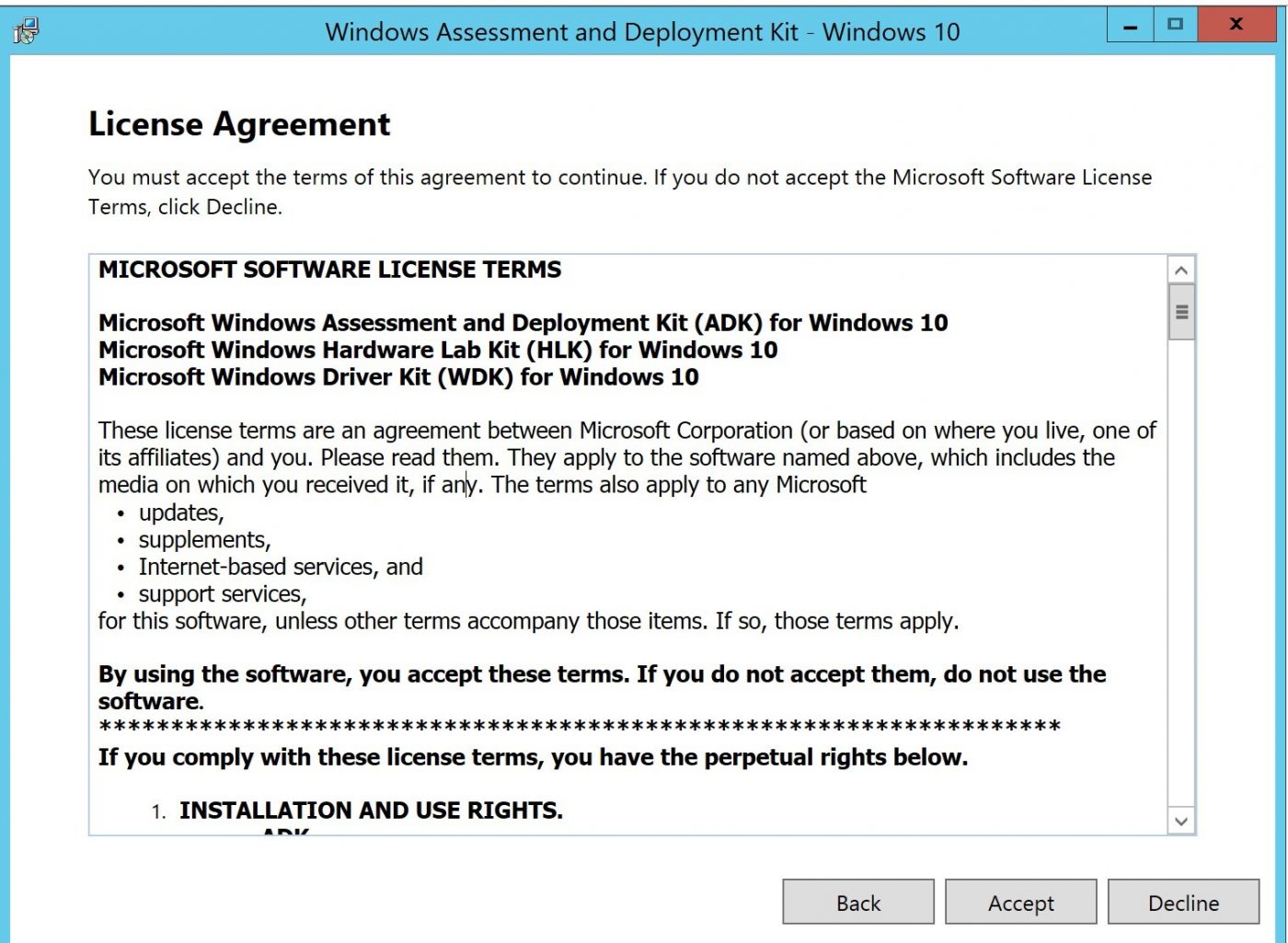Viewport: 1288px width, 943px height.
Task: Click the 'updates' bullet point line
Action: pos(180,512)
